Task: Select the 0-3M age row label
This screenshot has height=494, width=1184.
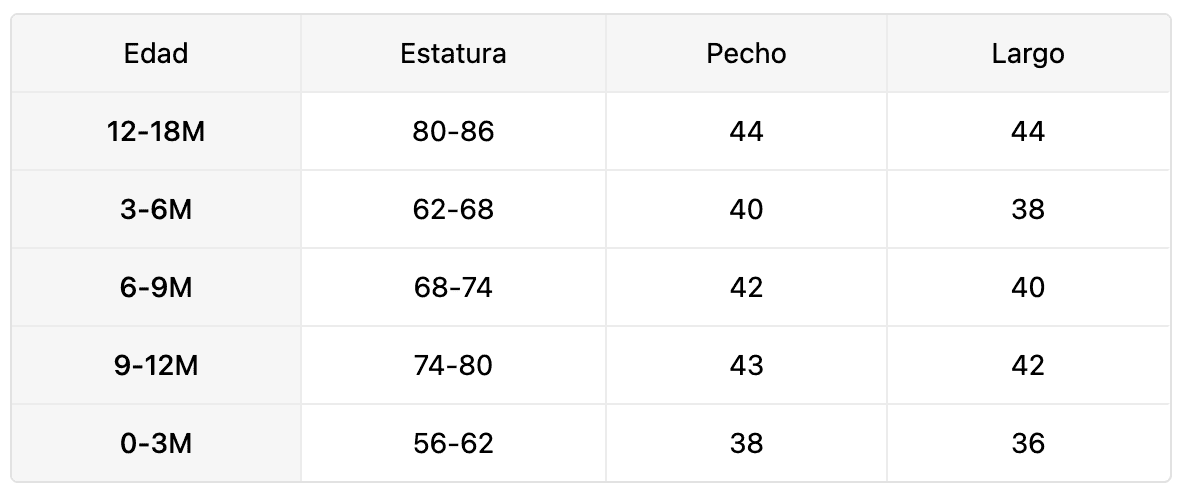Action: click(156, 444)
